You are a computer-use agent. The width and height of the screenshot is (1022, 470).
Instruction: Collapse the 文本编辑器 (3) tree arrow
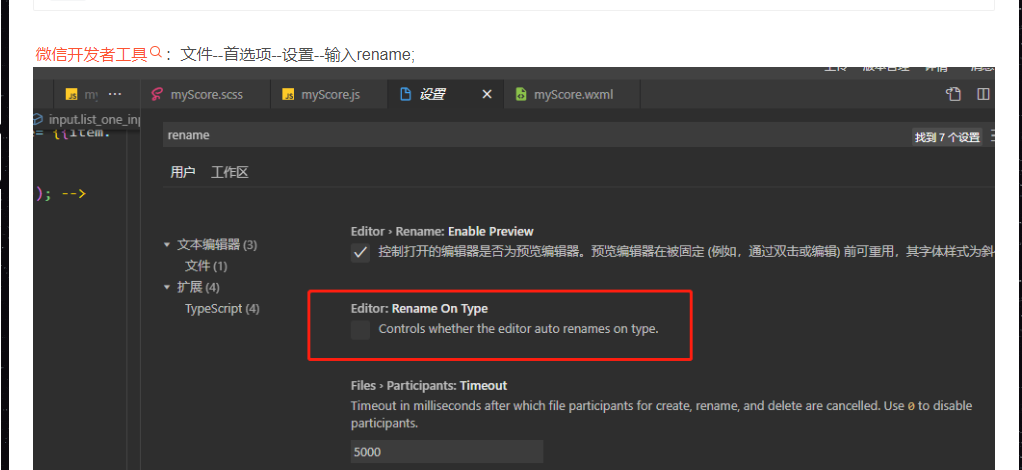click(168, 246)
